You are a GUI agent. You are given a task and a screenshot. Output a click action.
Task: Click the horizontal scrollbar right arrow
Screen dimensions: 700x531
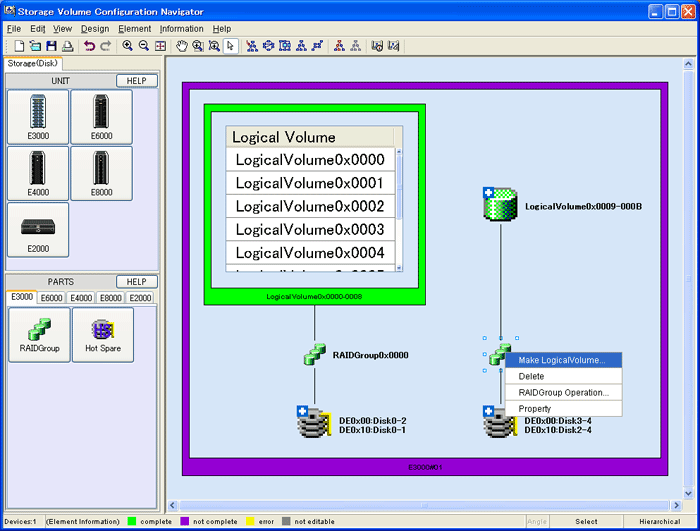coord(676,505)
